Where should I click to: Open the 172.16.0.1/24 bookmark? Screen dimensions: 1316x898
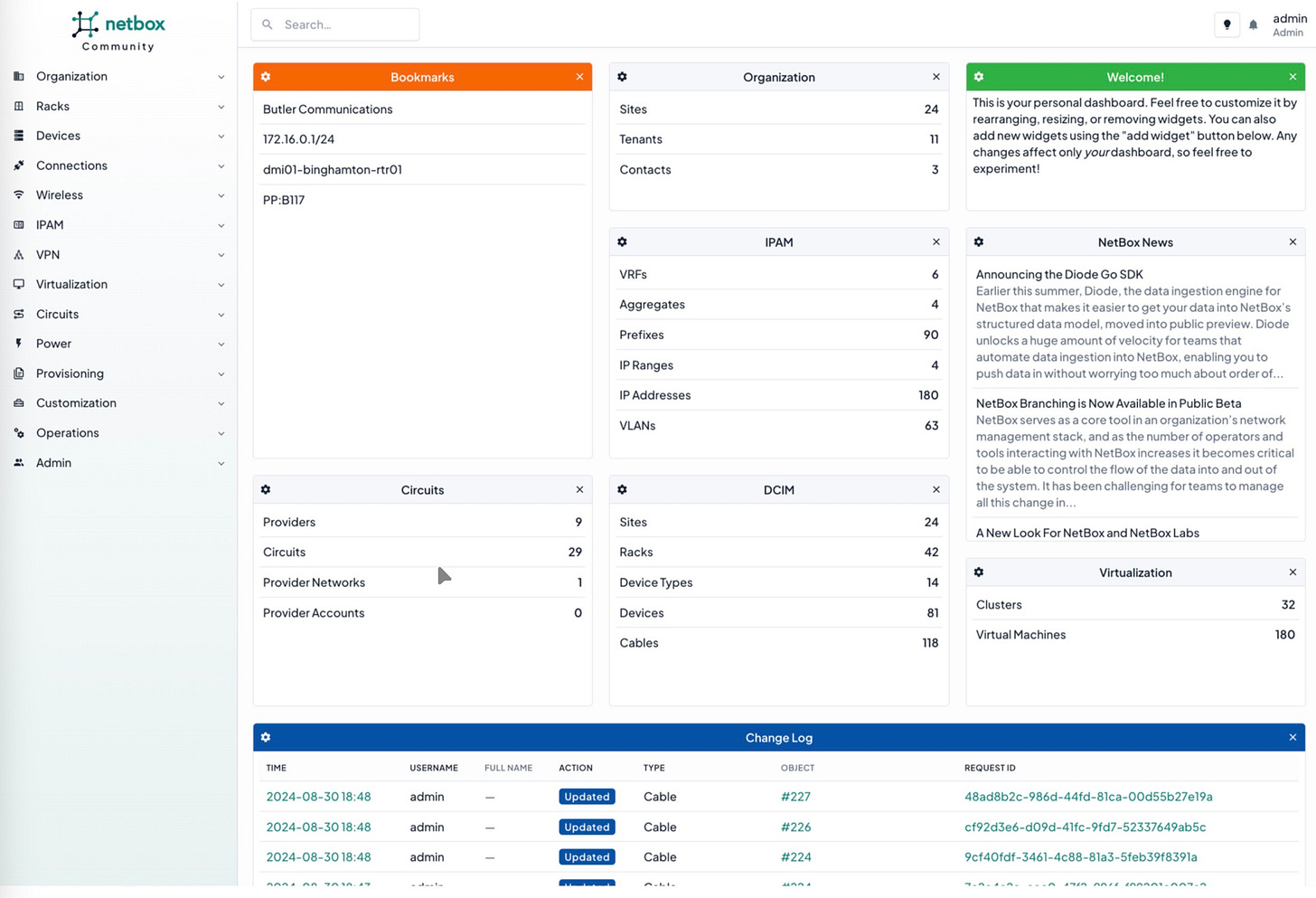[298, 139]
